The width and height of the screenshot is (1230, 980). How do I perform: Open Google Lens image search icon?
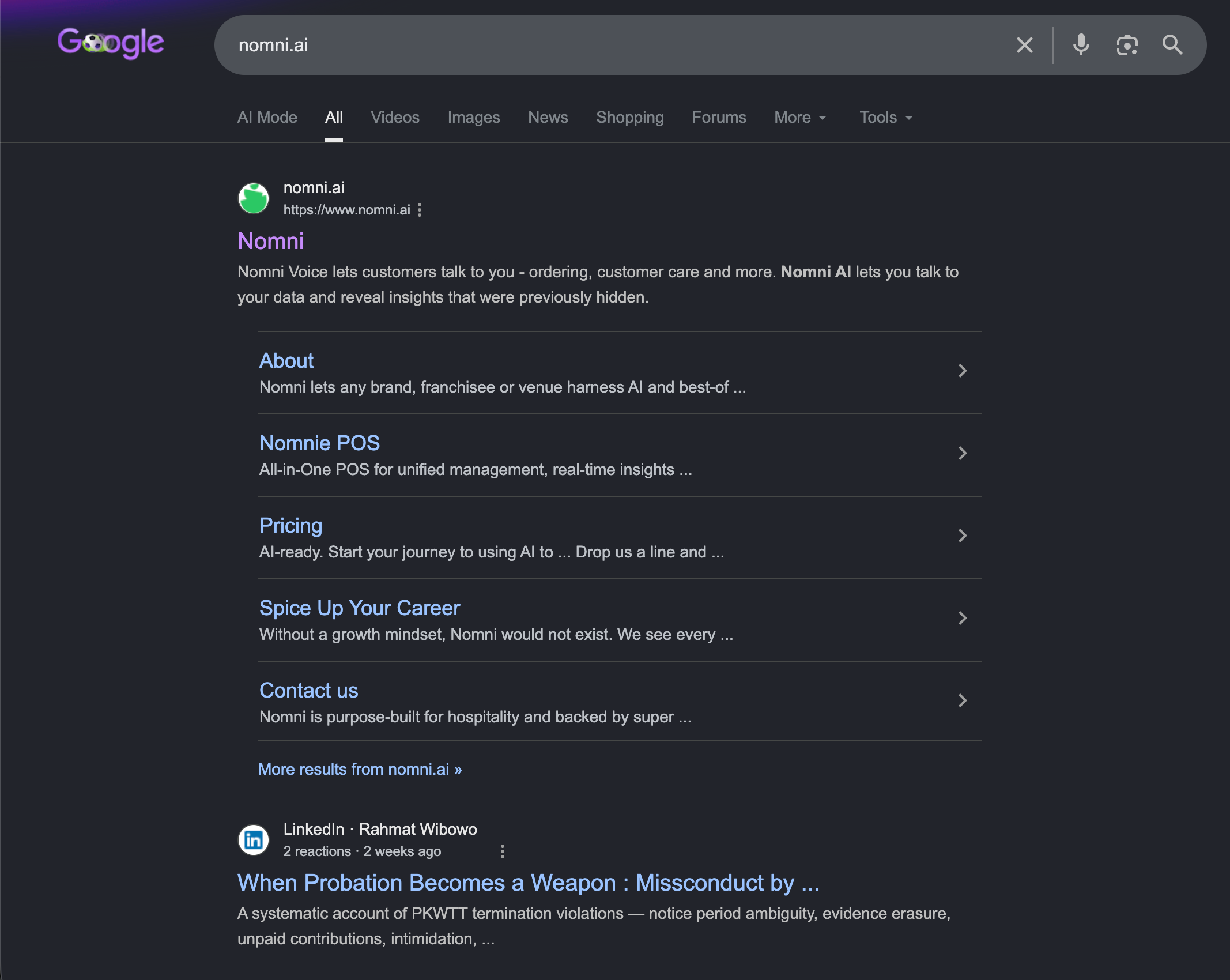pos(1127,45)
